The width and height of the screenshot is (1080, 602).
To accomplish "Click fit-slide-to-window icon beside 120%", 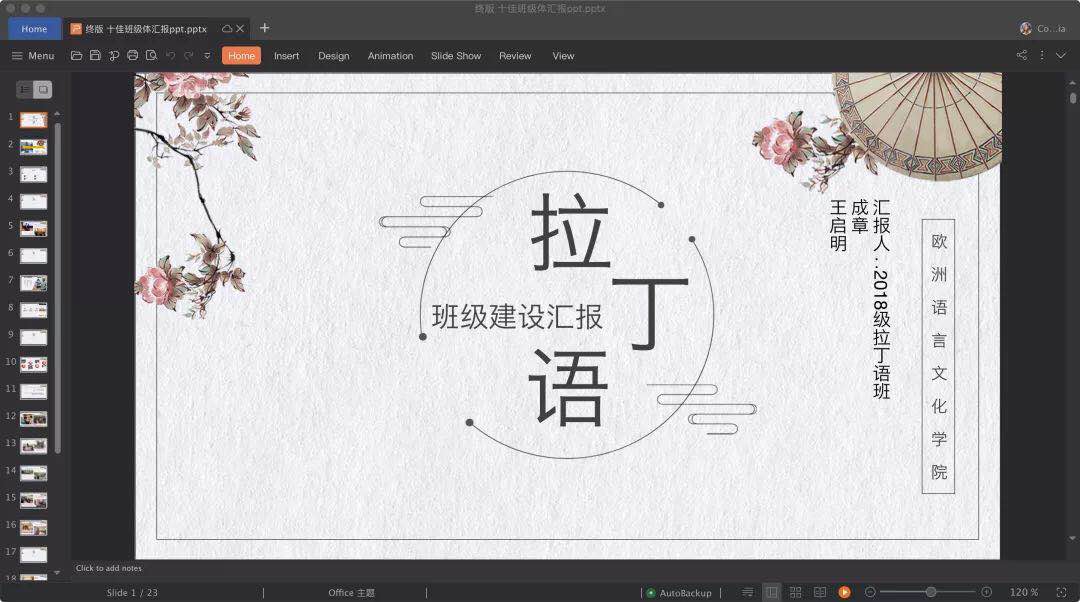I will point(1061,593).
